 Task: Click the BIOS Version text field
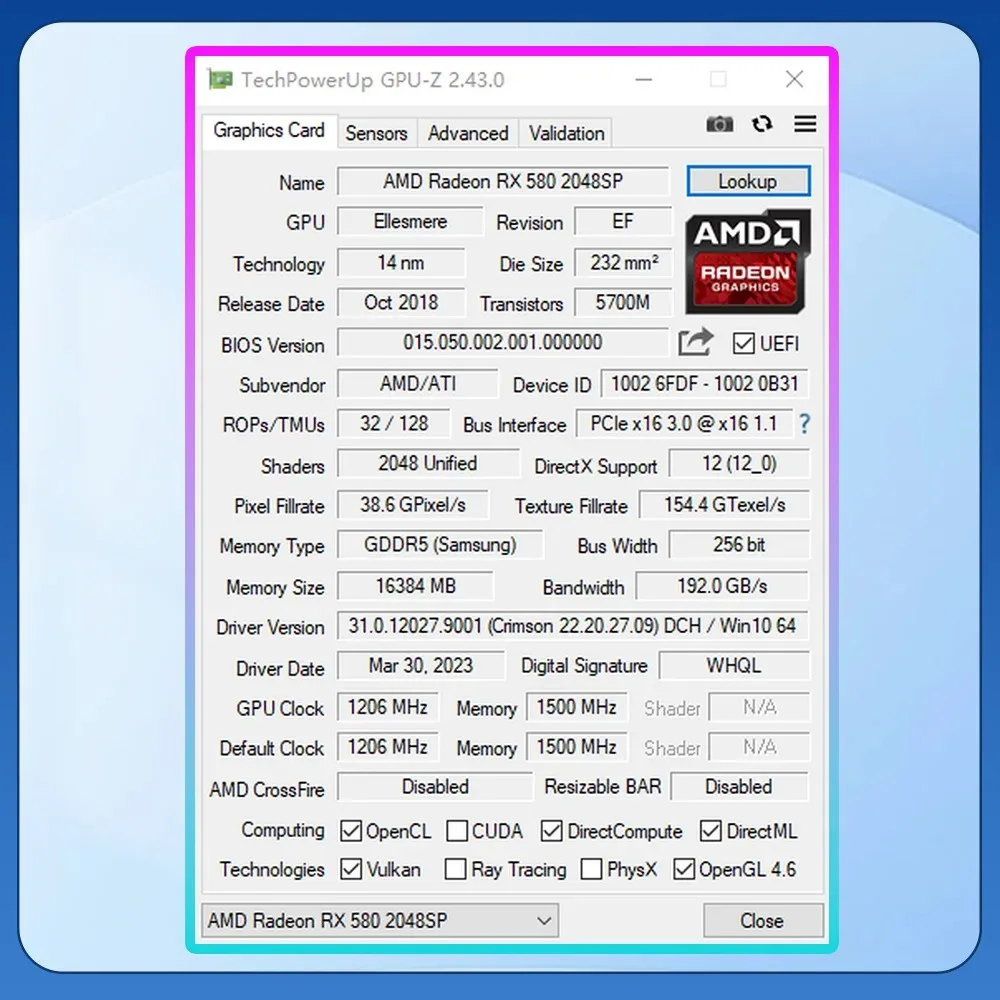(x=502, y=343)
